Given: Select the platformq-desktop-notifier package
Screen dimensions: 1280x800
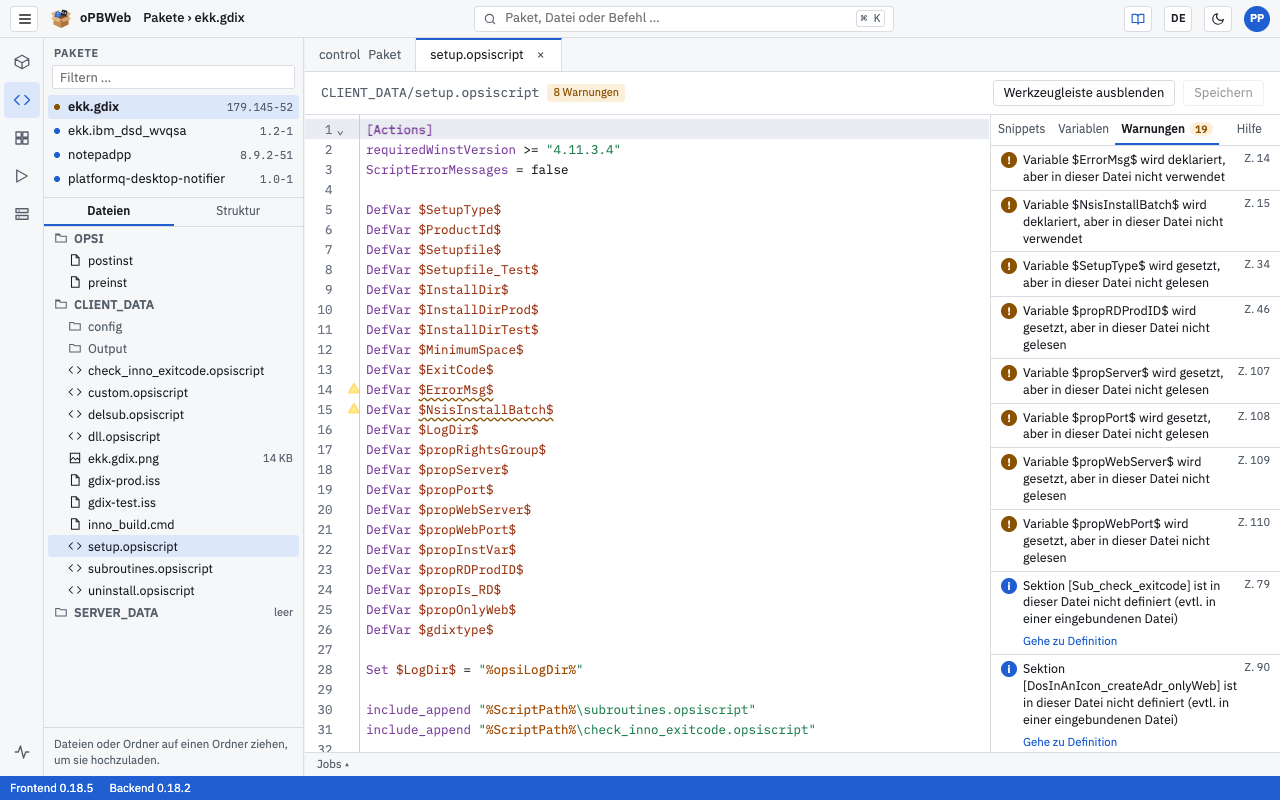Looking at the screenshot, I should pos(174,179).
